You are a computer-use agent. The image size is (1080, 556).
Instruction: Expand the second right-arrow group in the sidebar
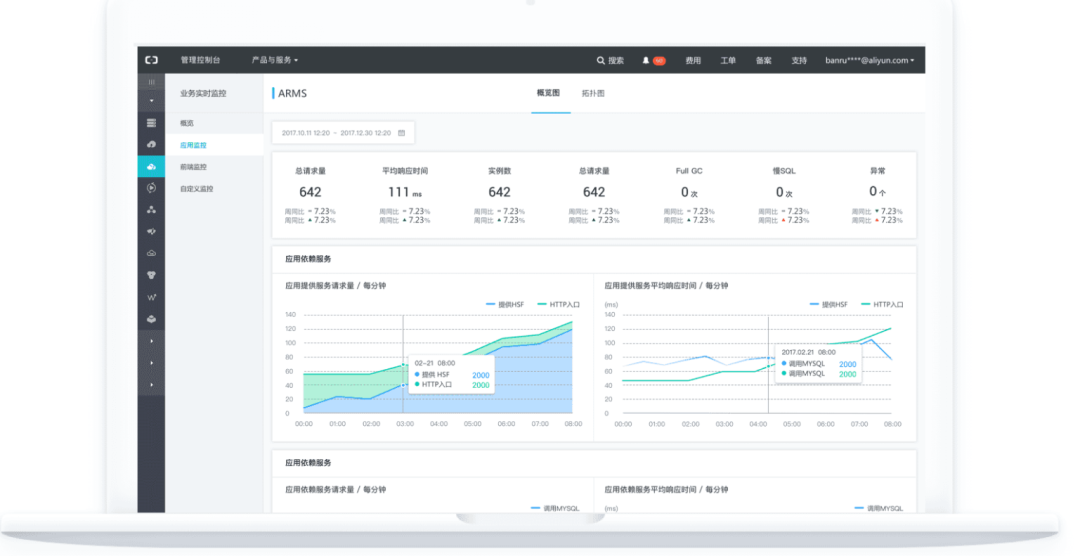[152, 363]
